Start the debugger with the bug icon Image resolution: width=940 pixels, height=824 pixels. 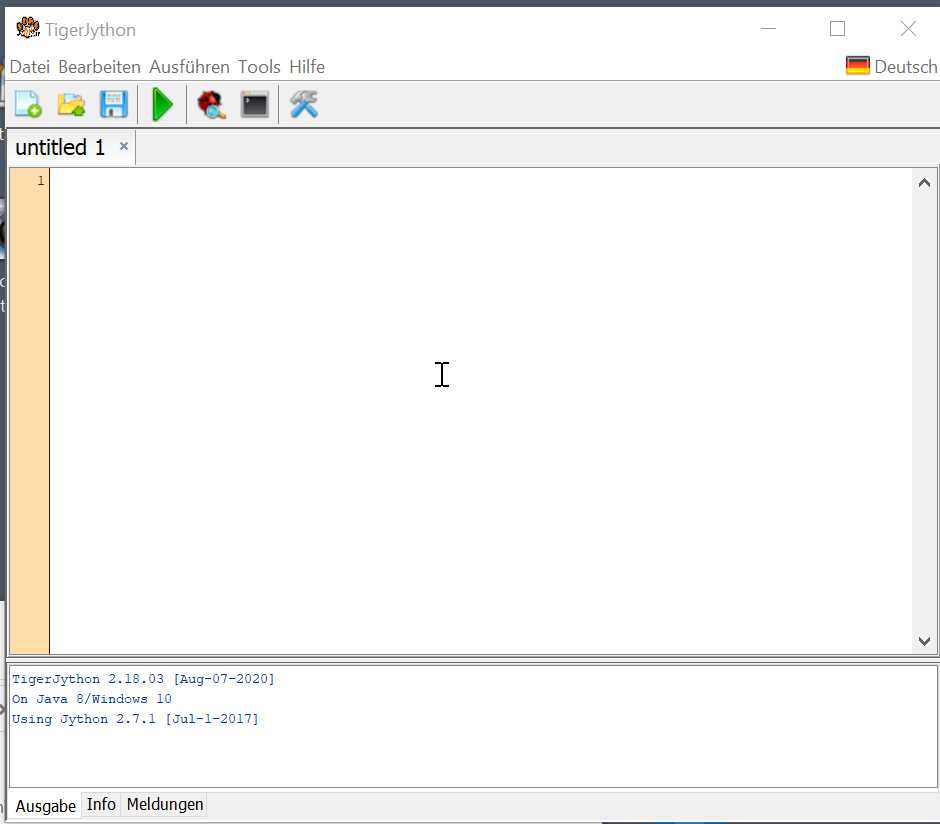coord(211,104)
